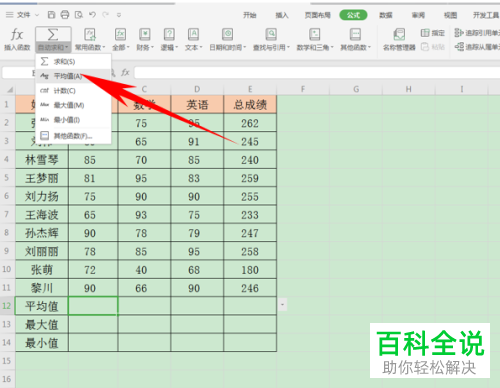
Task: Switch to the 开始 ribbon tab
Action: [x=249, y=15]
